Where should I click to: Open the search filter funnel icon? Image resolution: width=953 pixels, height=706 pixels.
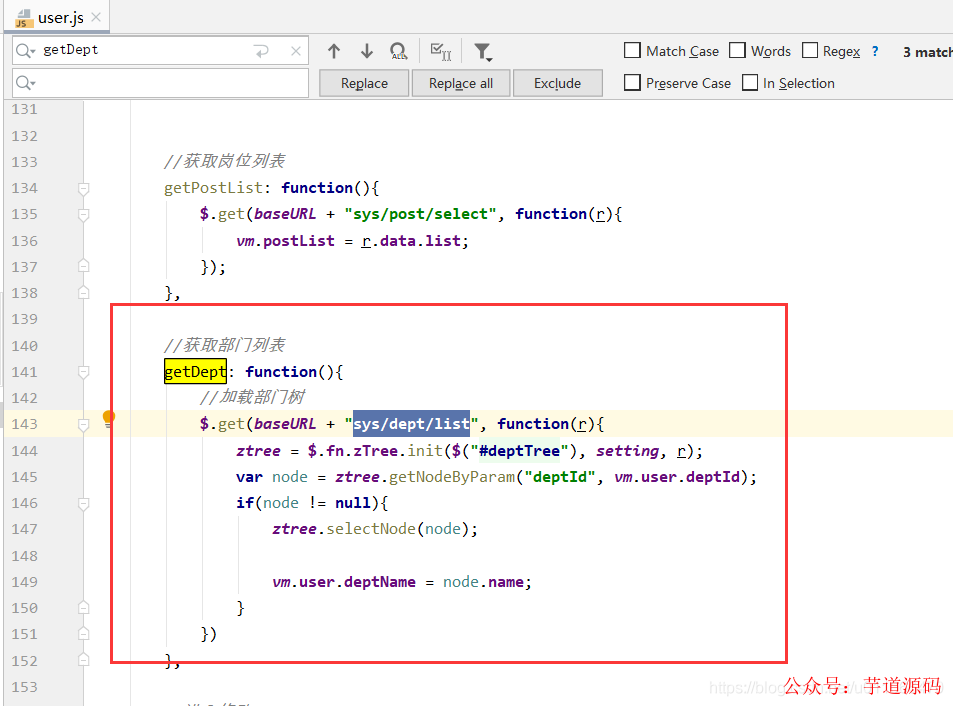(482, 51)
